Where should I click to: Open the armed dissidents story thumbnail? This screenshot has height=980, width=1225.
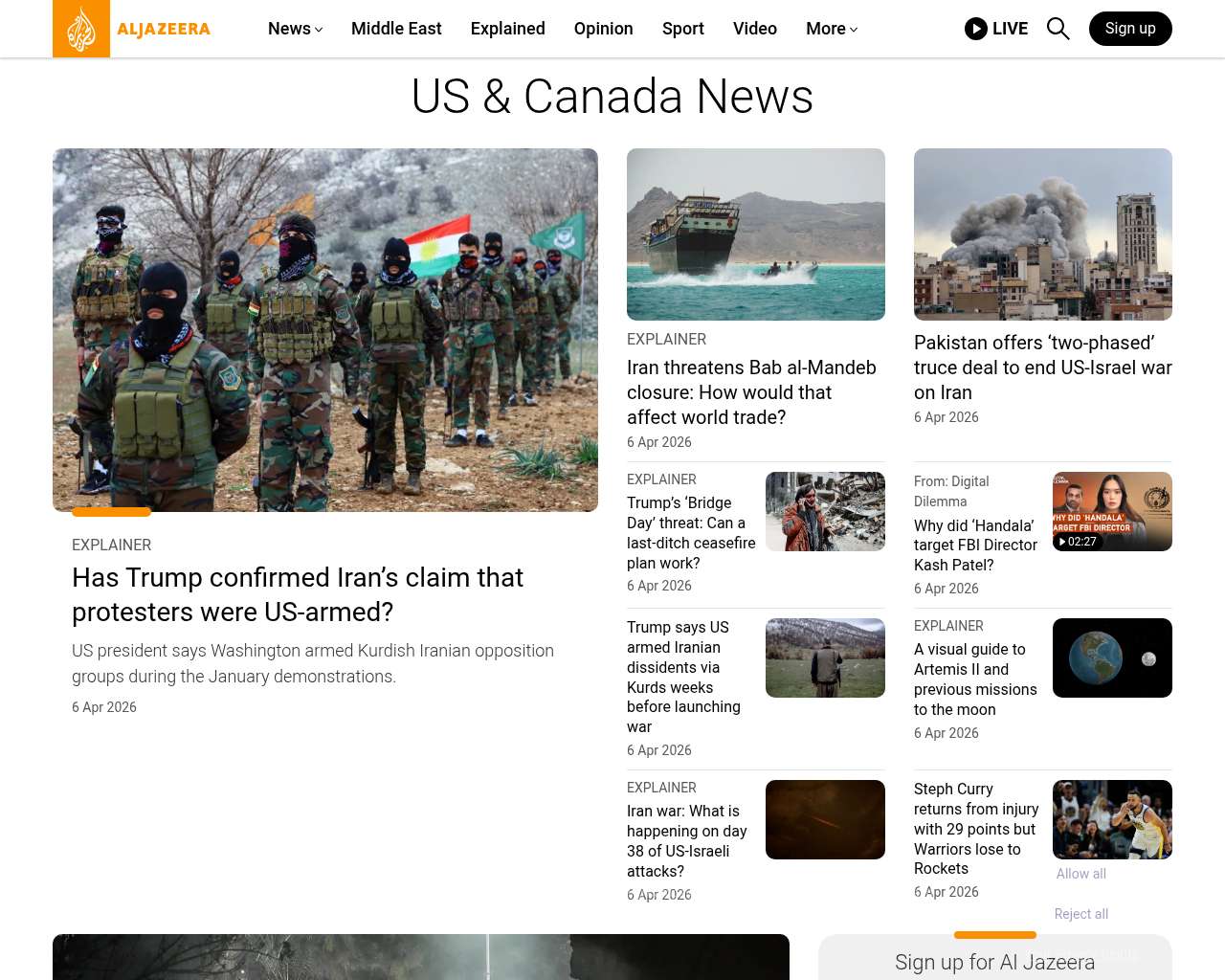pyautogui.click(x=825, y=657)
